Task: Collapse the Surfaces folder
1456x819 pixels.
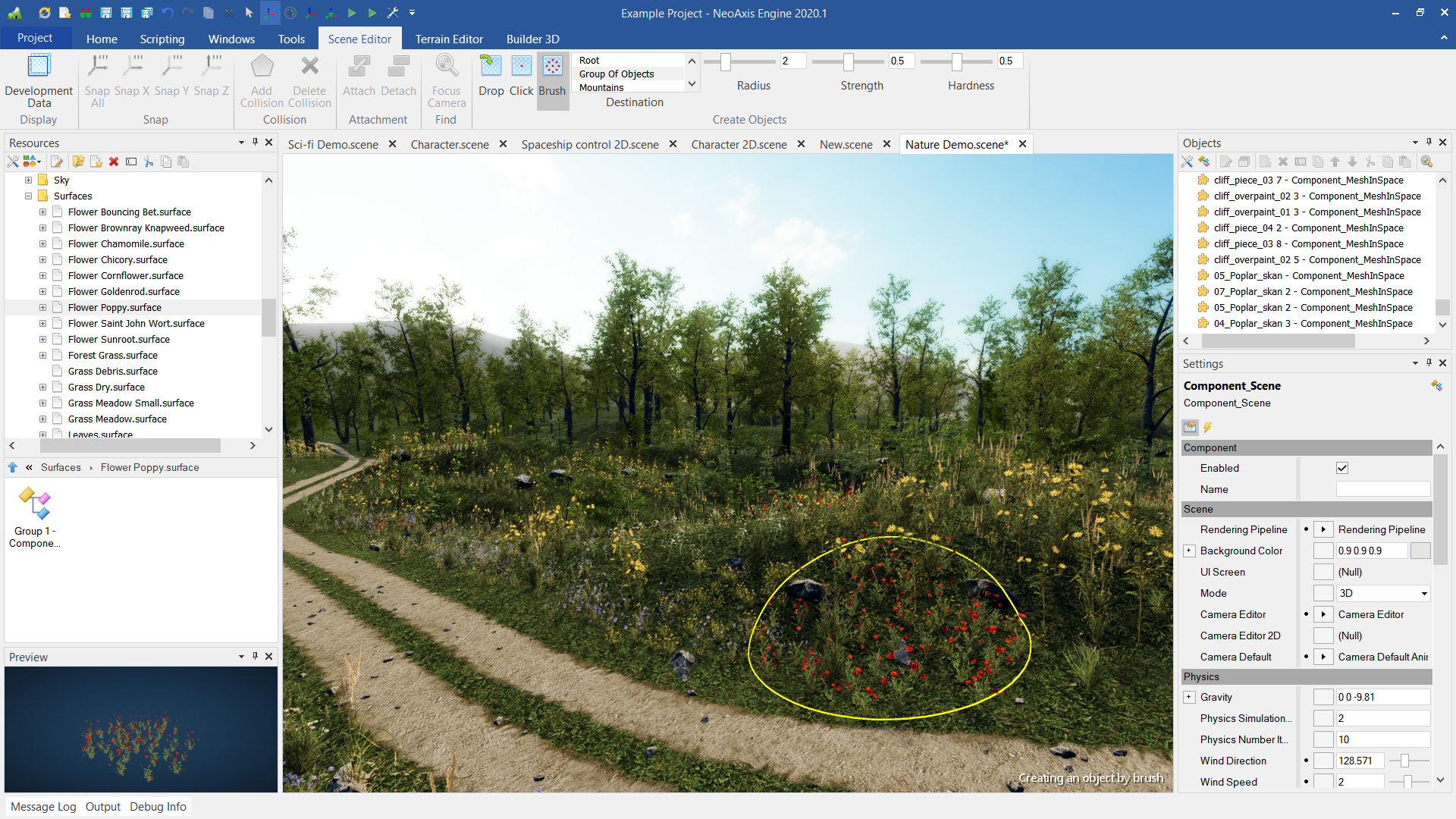Action: [28, 196]
